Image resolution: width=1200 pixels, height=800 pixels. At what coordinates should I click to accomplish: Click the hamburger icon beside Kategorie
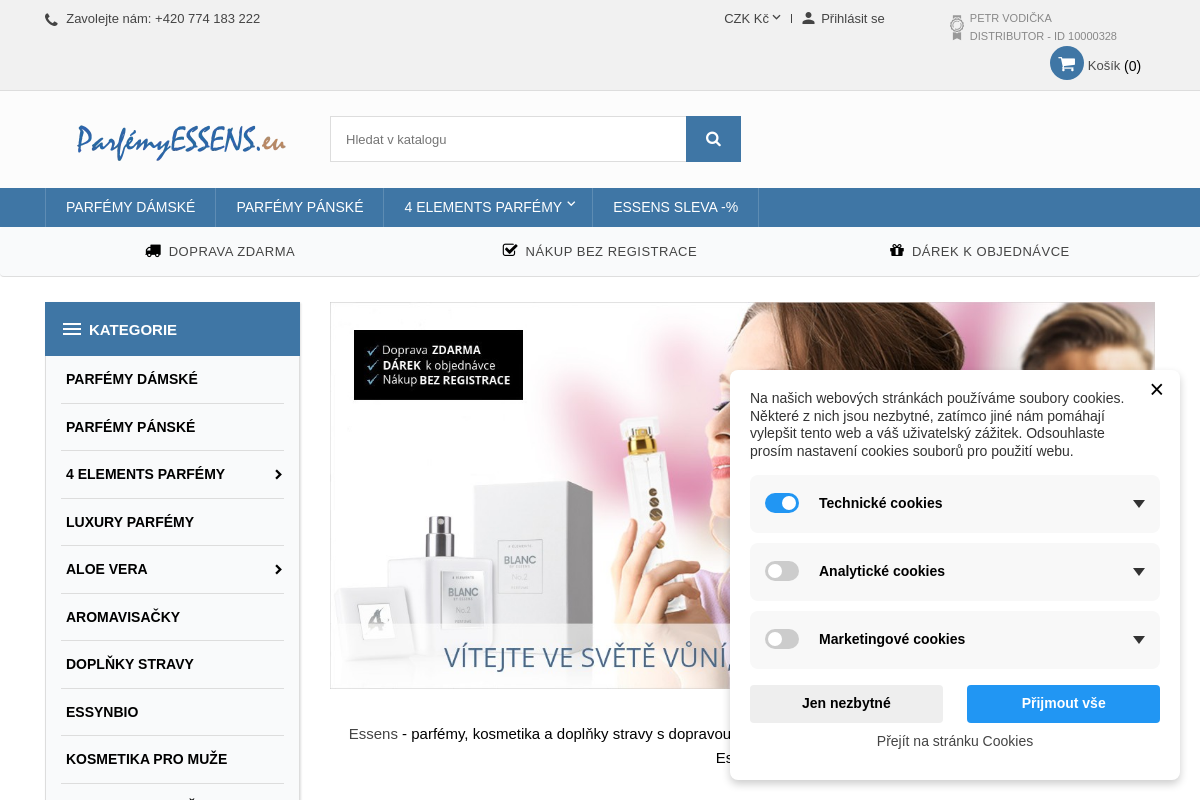click(72, 329)
